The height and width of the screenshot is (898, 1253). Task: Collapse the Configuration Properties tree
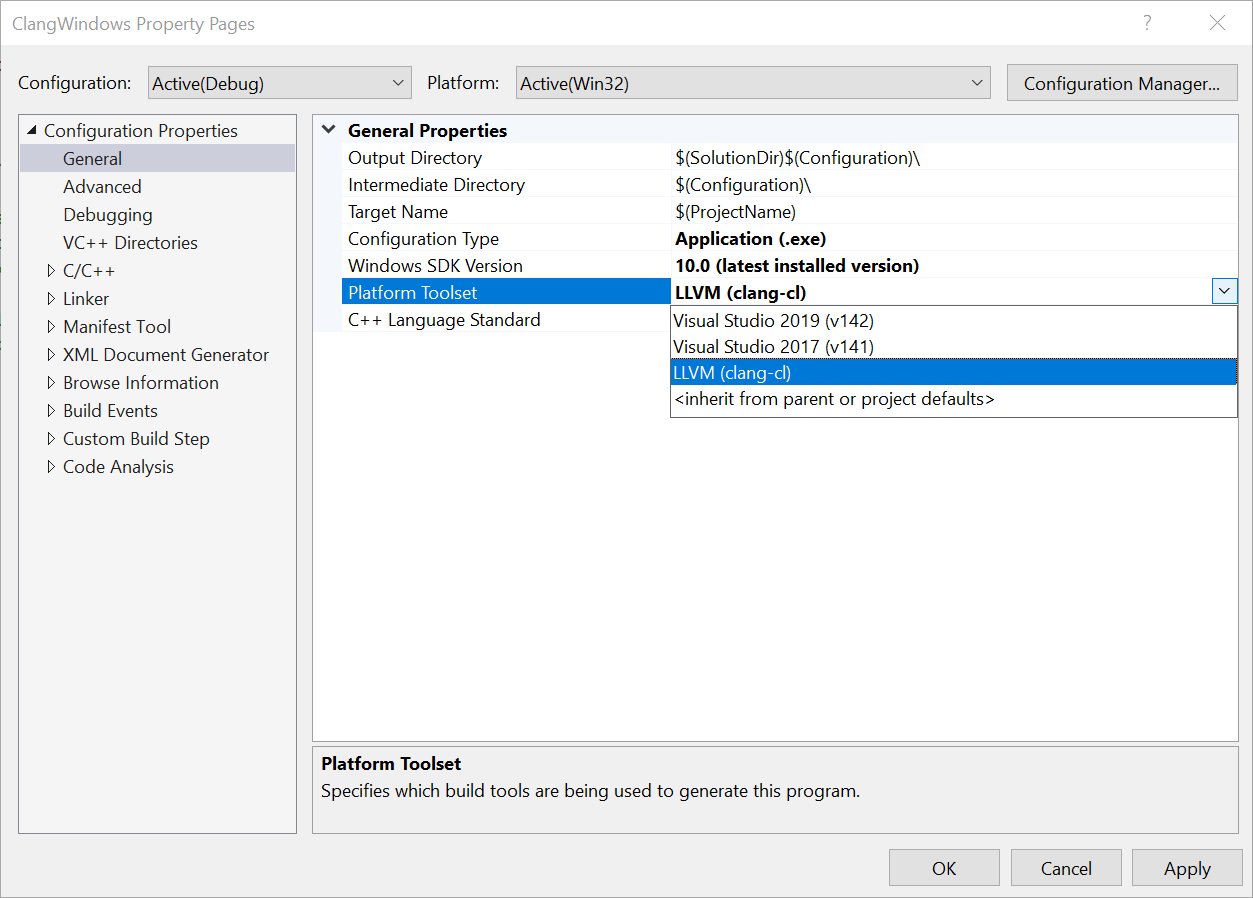29,130
